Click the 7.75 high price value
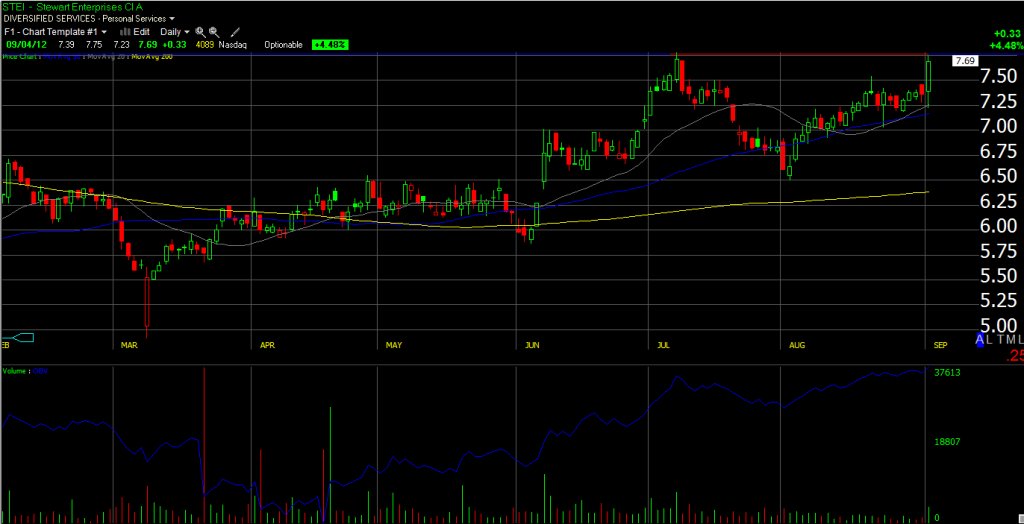 pyautogui.click(x=93, y=44)
